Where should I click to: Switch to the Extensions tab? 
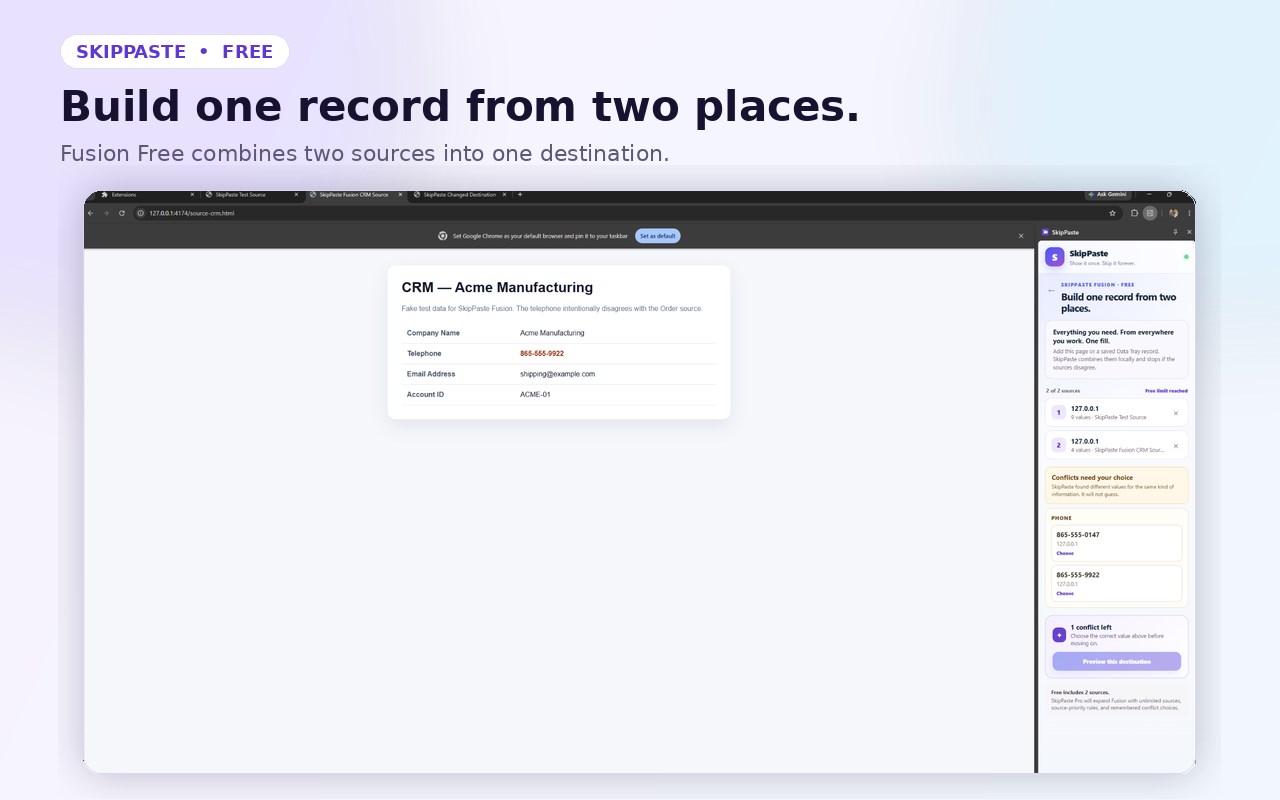click(148, 195)
